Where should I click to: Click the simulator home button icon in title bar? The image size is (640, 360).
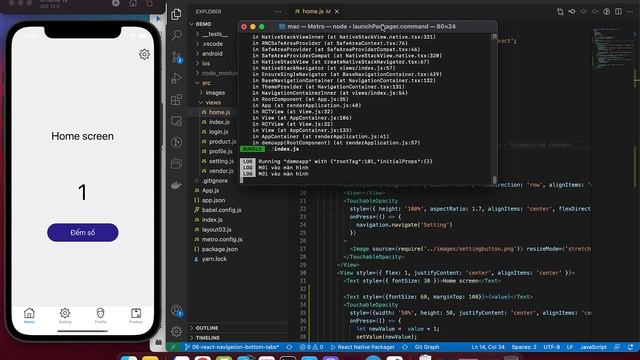click(133, 4)
